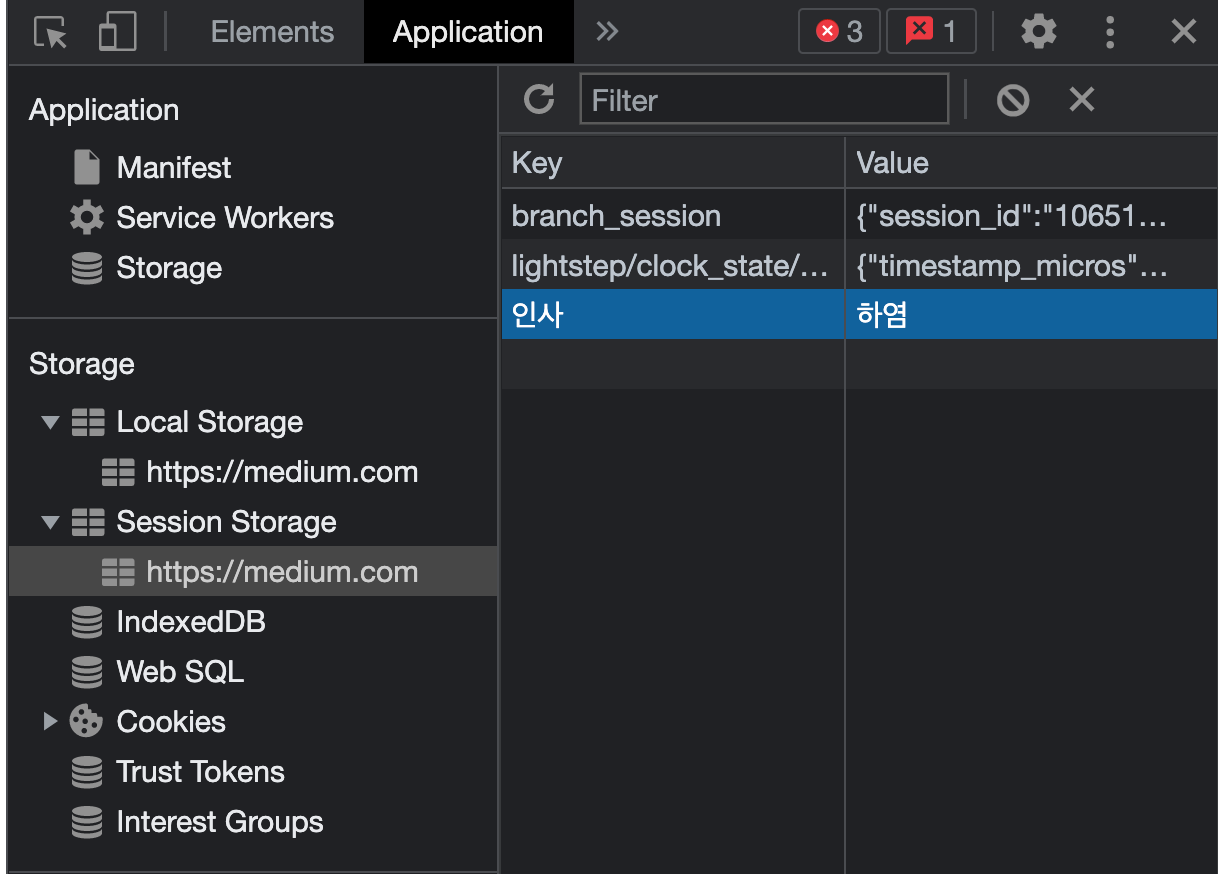The width and height of the screenshot is (1218, 874).
Task: Select the Application tab
Action: click(468, 32)
